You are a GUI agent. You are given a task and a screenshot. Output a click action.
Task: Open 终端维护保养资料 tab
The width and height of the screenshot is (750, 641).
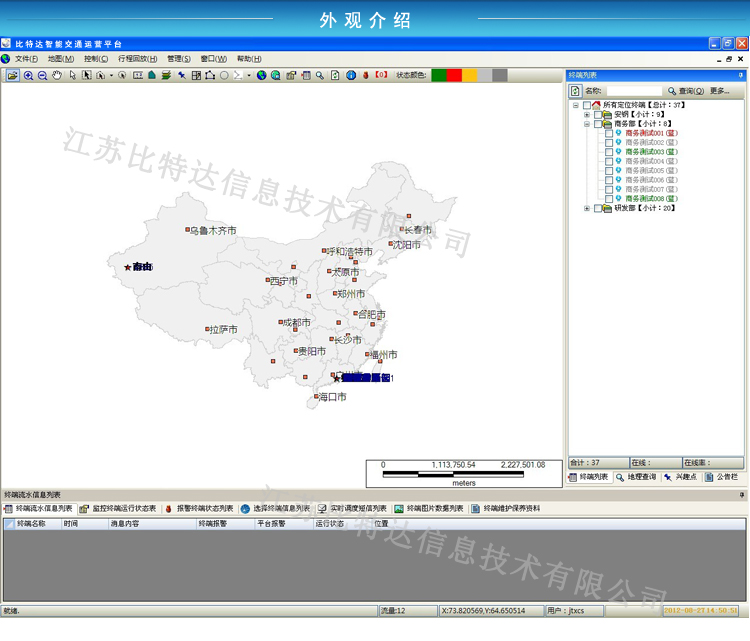[x=506, y=508]
